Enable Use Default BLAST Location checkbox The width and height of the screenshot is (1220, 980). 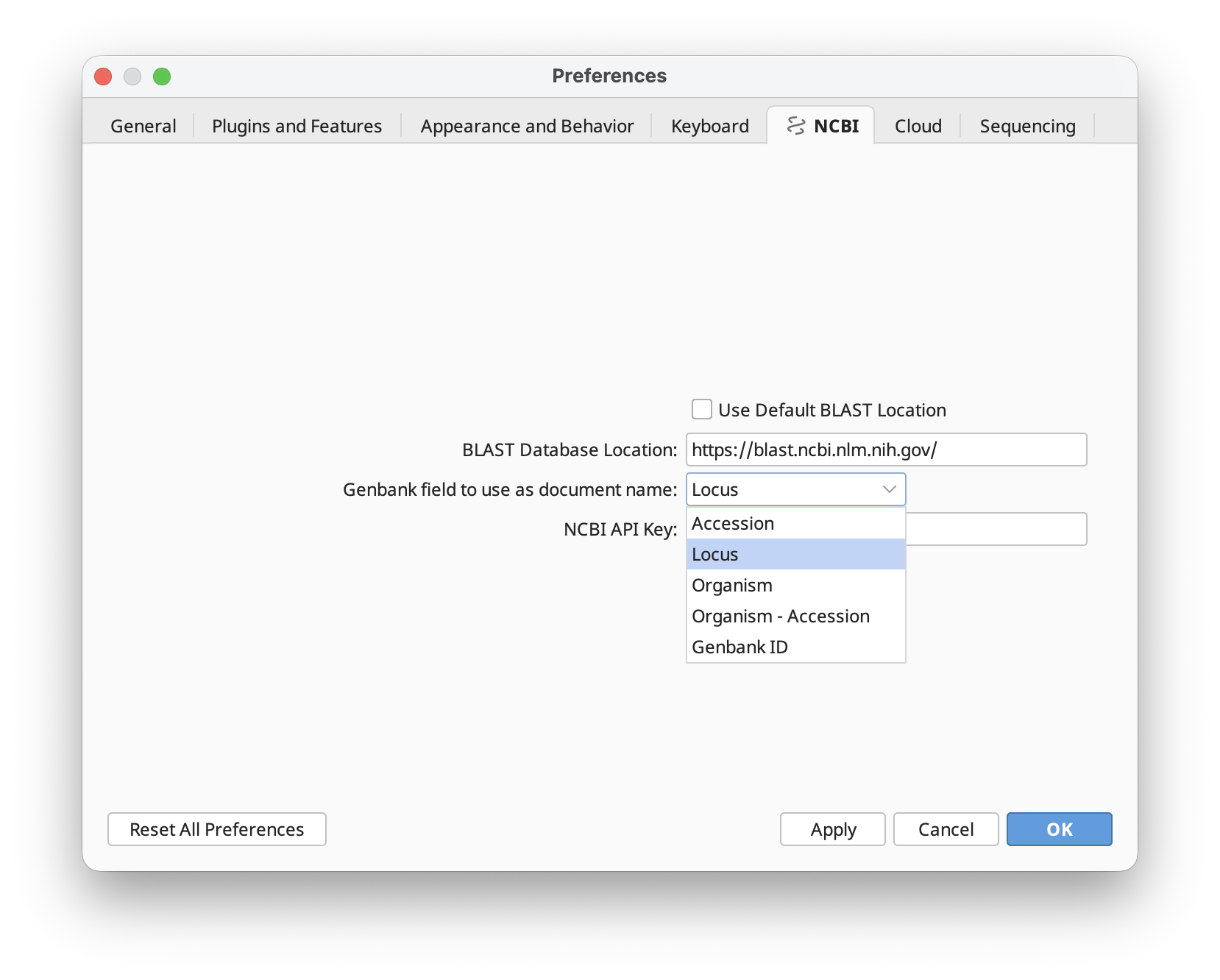[702, 409]
